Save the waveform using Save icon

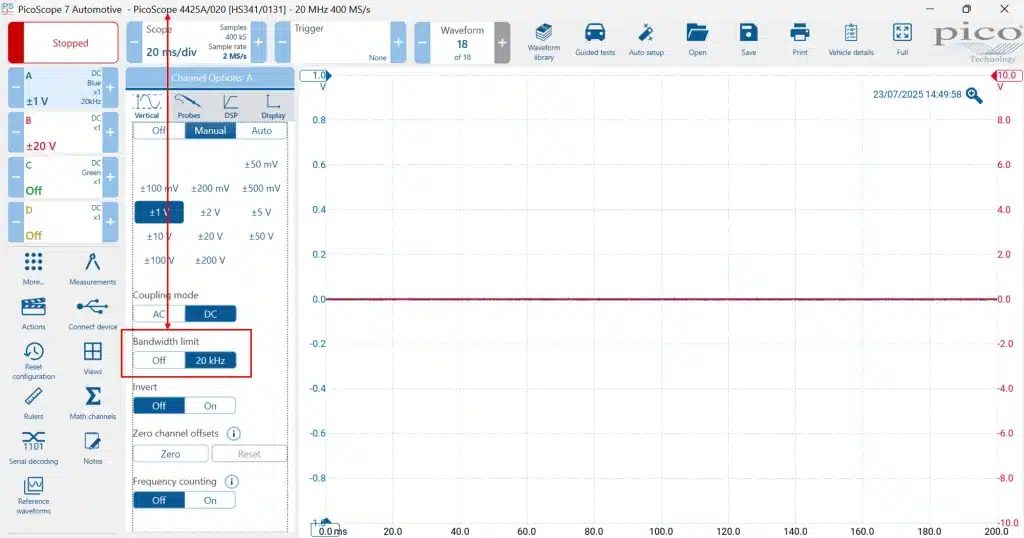[x=748, y=39]
